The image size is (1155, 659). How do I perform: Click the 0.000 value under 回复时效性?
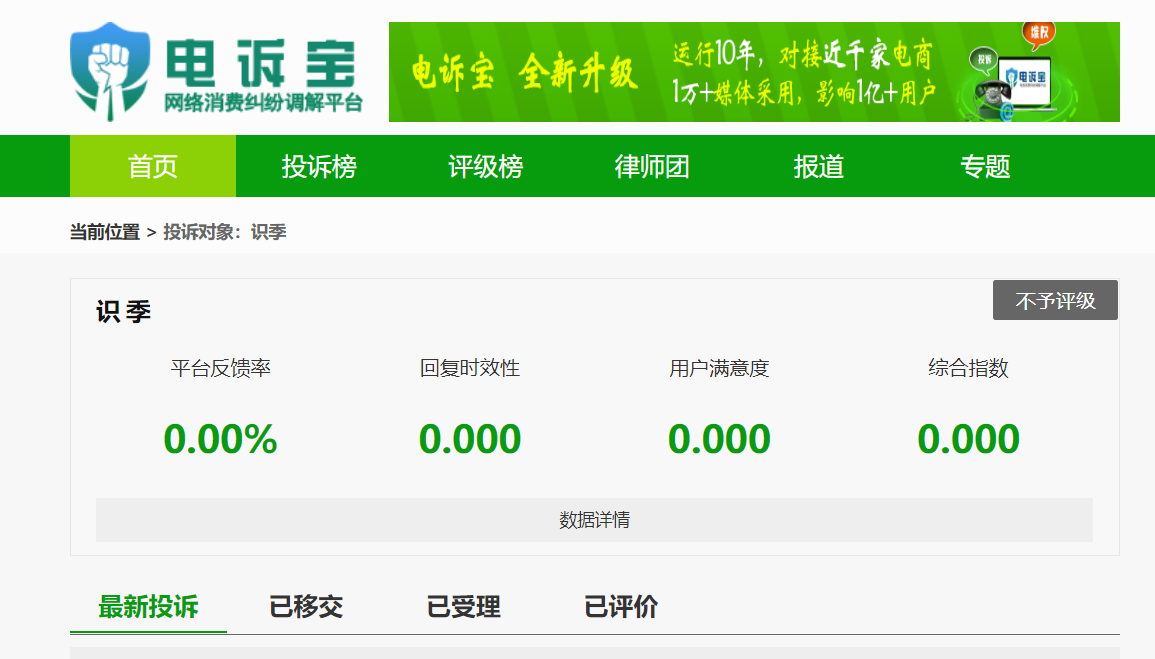click(470, 439)
